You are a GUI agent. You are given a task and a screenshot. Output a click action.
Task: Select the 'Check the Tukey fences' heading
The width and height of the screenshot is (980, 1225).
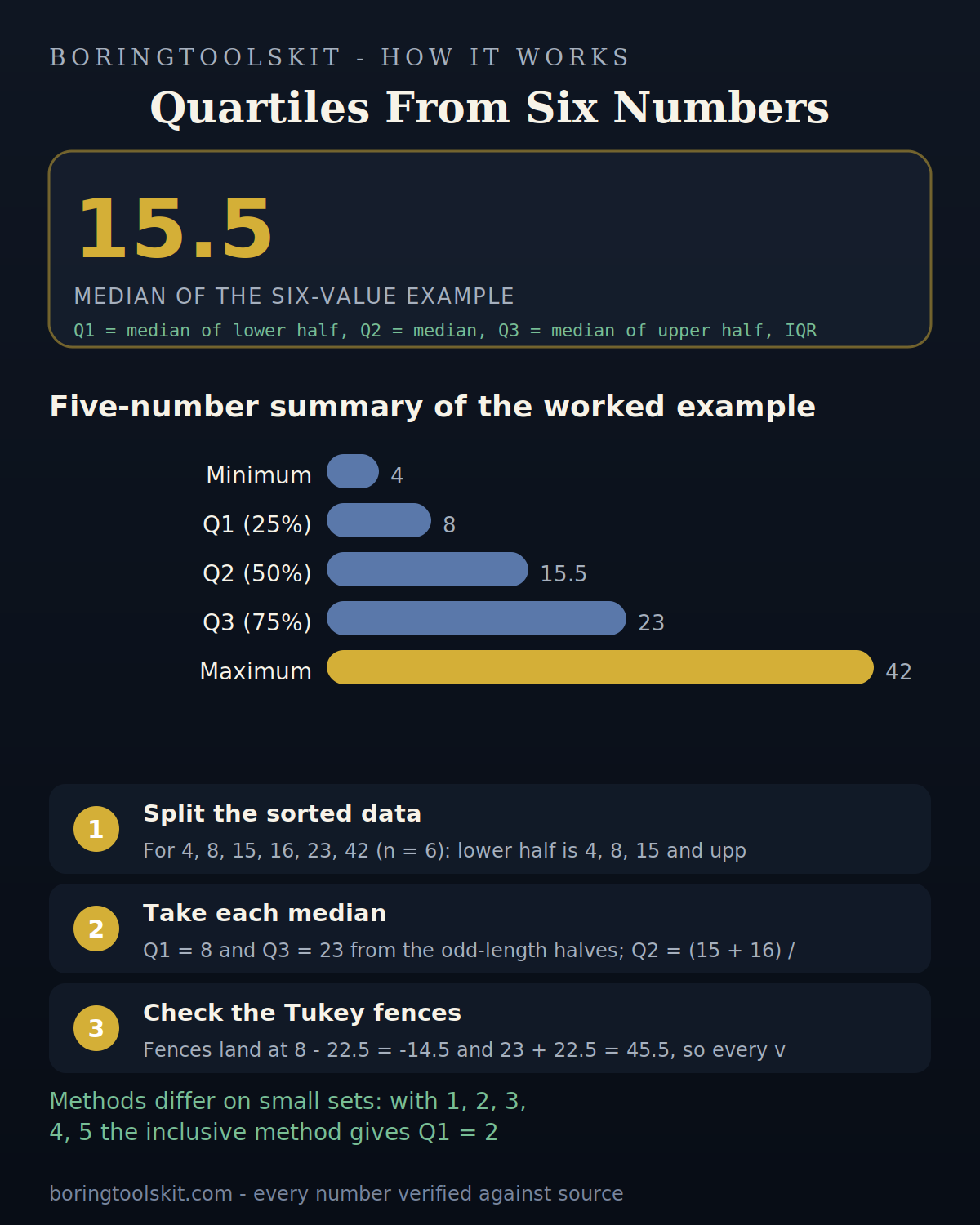(x=302, y=1013)
